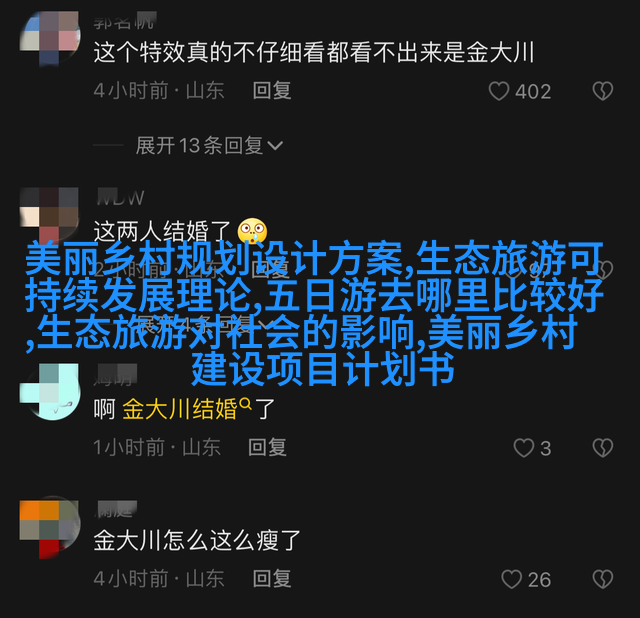Tap the search magnifier after 金大川结婚

245,404
